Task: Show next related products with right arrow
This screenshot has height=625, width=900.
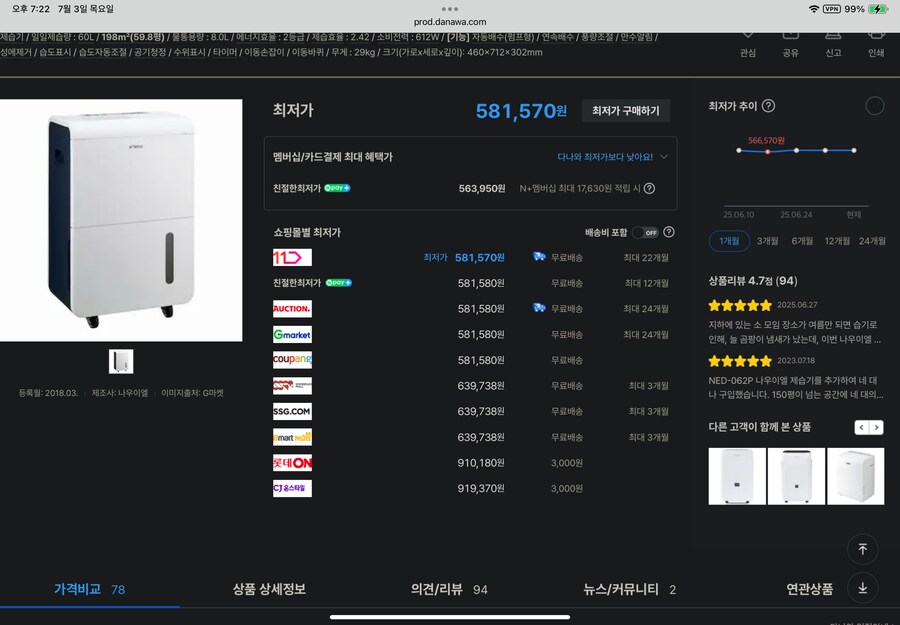Action: point(876,427)
